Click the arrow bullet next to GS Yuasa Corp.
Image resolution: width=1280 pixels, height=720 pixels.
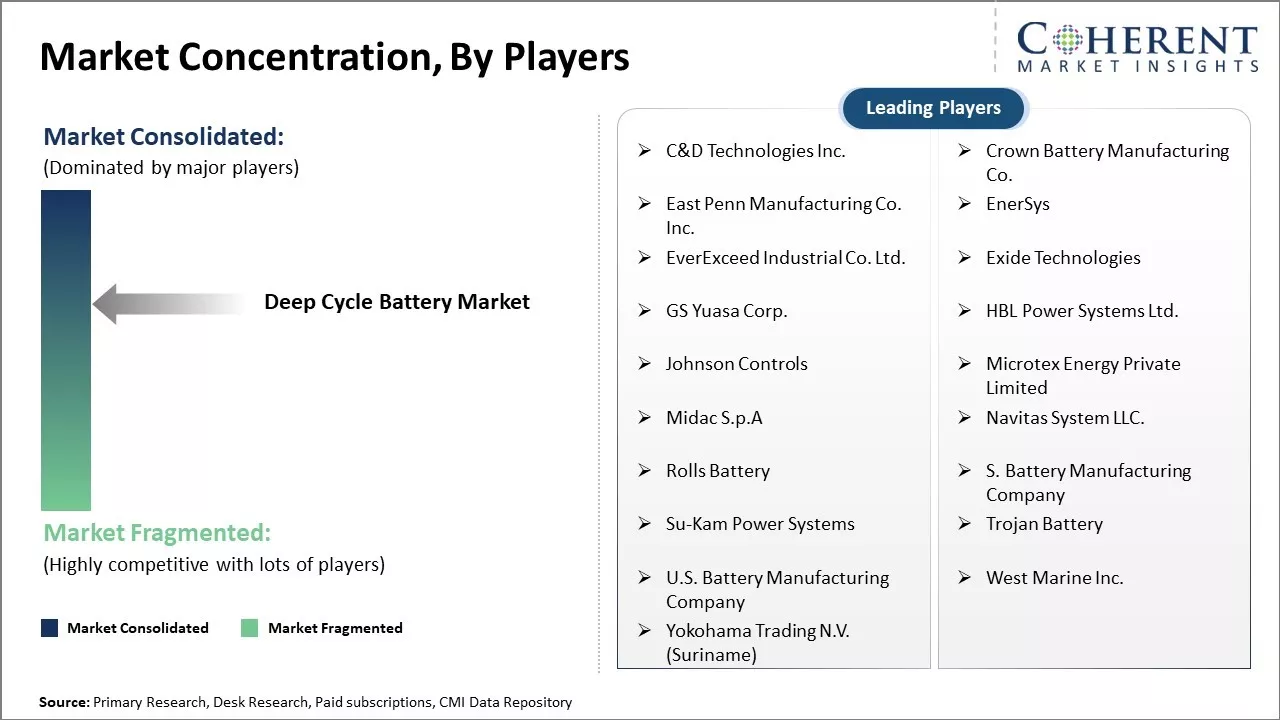(645, 311)
